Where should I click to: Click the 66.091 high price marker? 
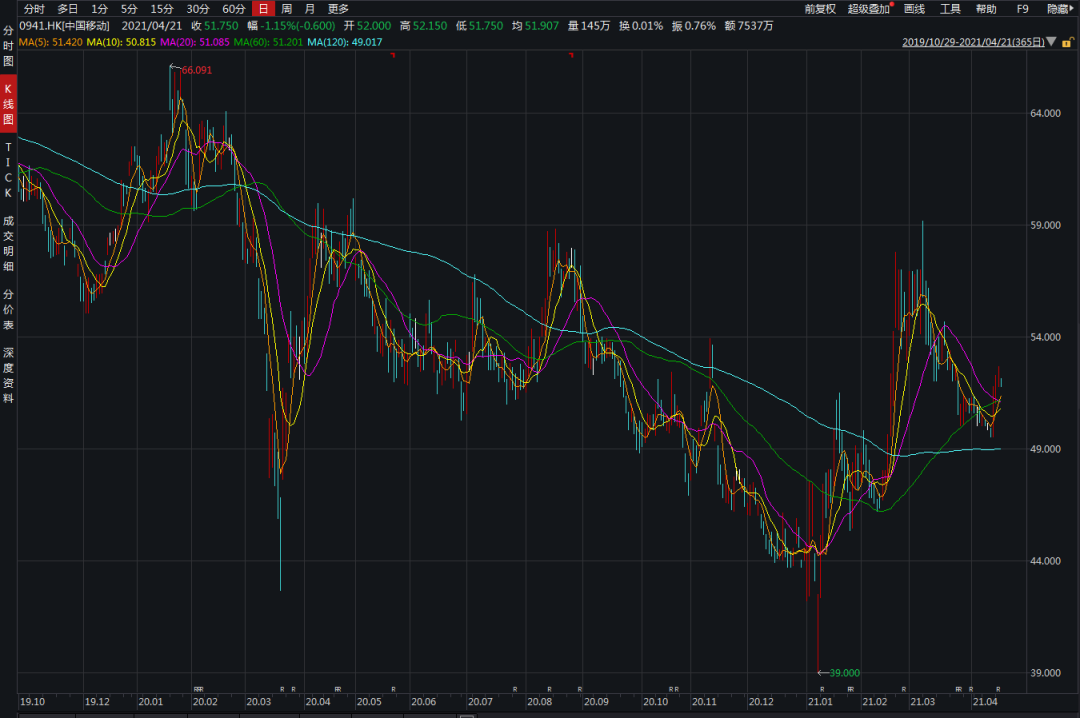click(196, 70)
